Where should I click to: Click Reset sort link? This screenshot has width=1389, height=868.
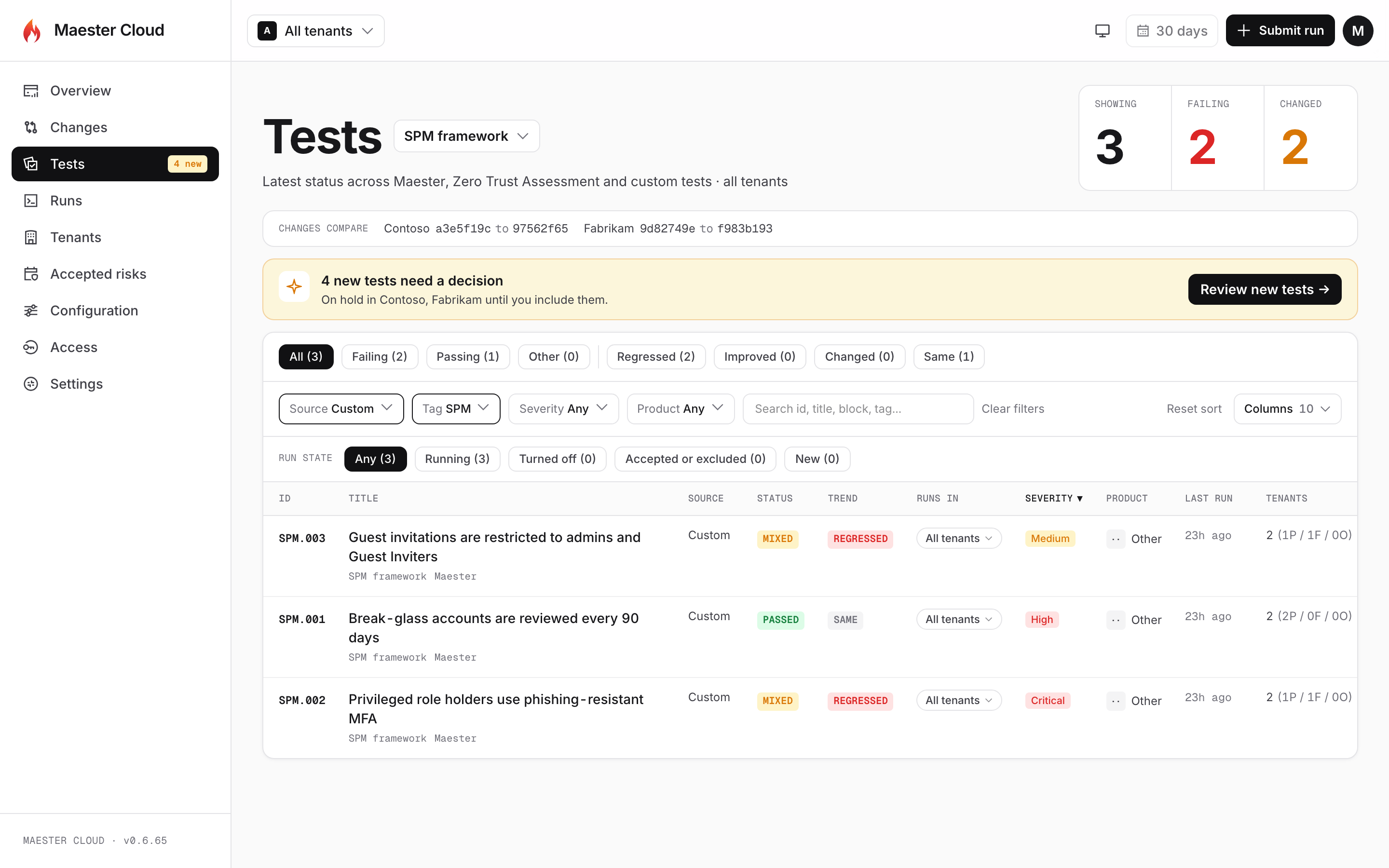point(1194,409)
